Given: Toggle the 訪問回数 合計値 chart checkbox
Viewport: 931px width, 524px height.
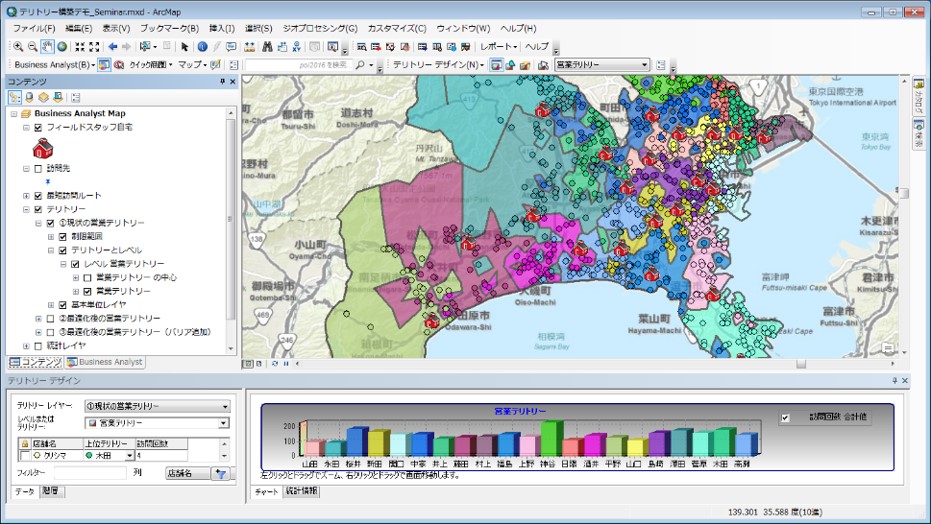Looking at the screenshot, I should 785,418.
